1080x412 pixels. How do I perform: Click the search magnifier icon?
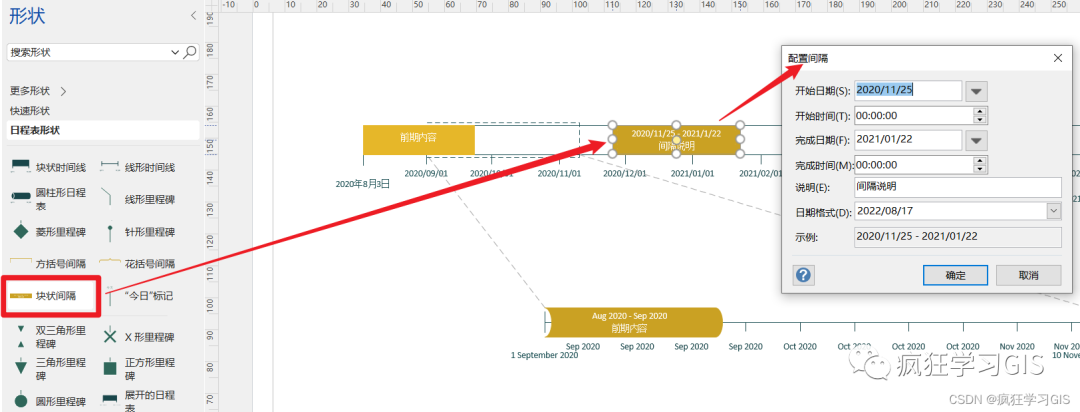tap(191, 52)
